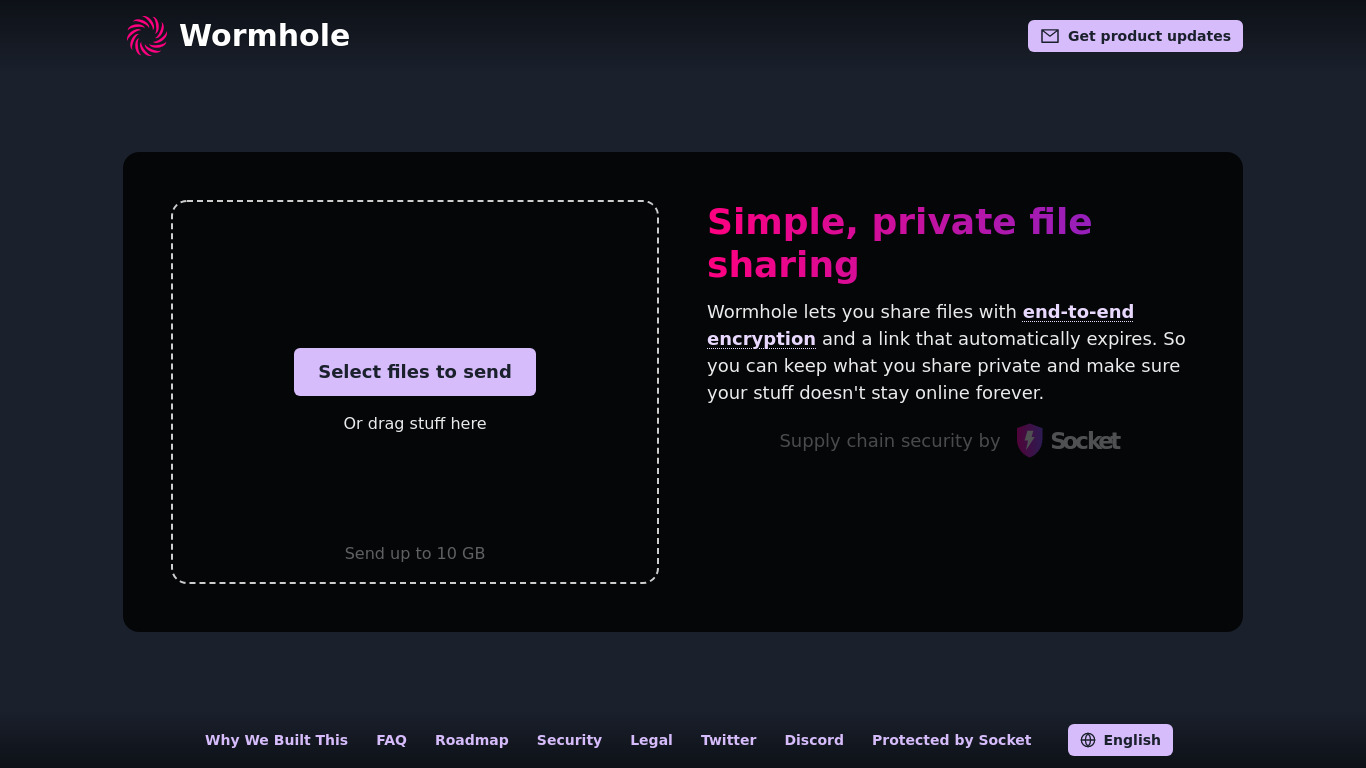Click 'Simple, private file sharing' heading

[x=899, y=243]
